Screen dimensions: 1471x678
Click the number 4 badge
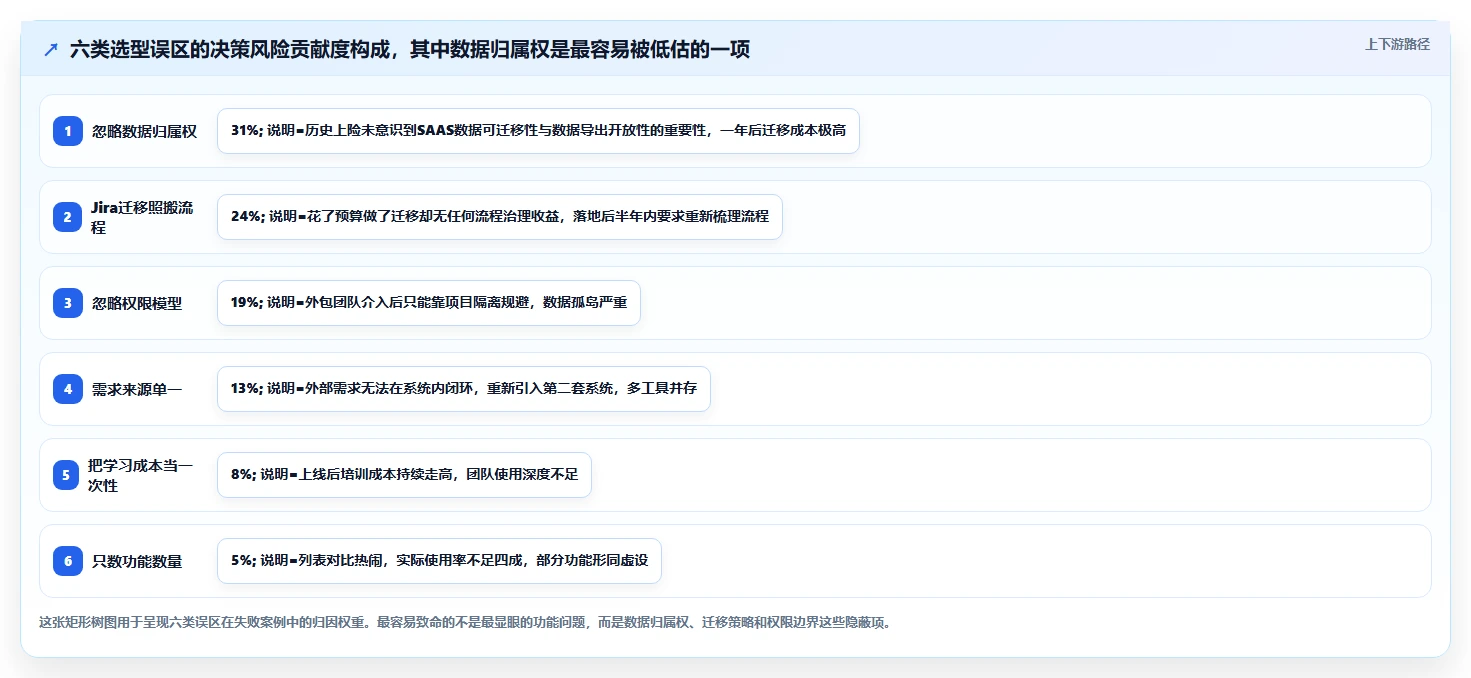(x=68, y=389)
